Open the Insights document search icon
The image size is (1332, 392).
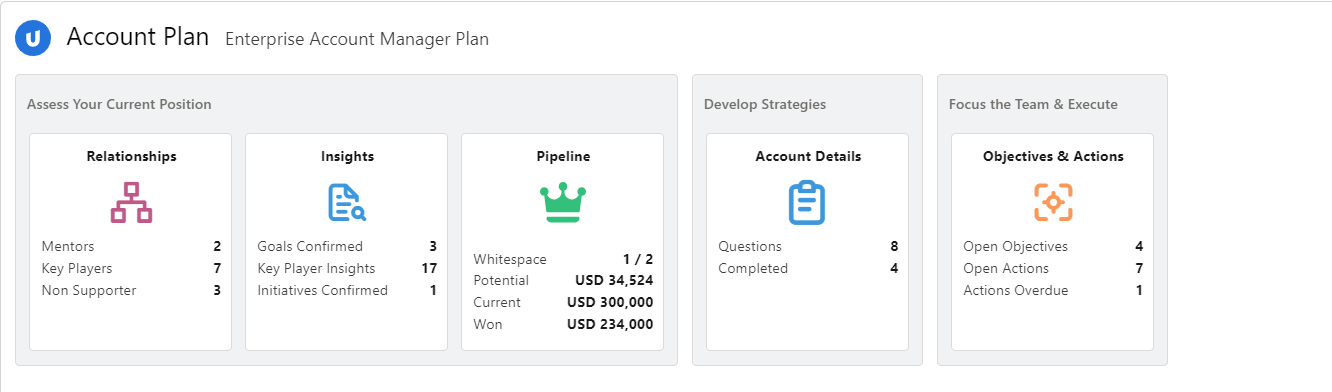pyautogui.click(x=347, y=202)
